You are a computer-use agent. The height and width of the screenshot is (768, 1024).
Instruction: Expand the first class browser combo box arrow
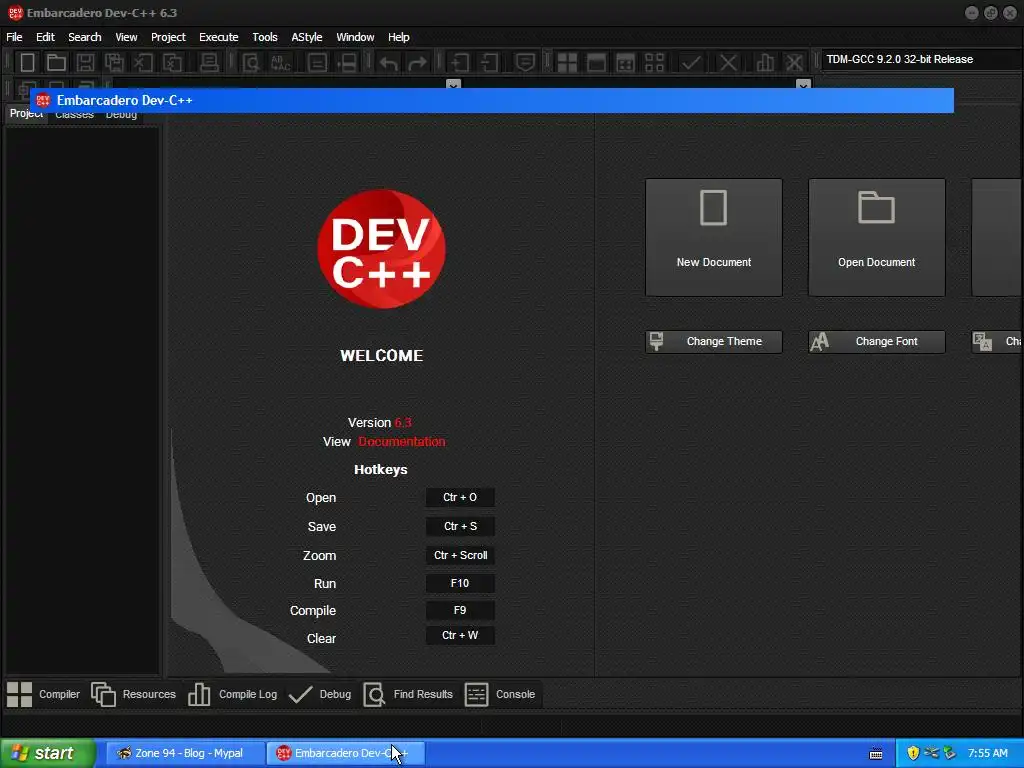(453, 84)
